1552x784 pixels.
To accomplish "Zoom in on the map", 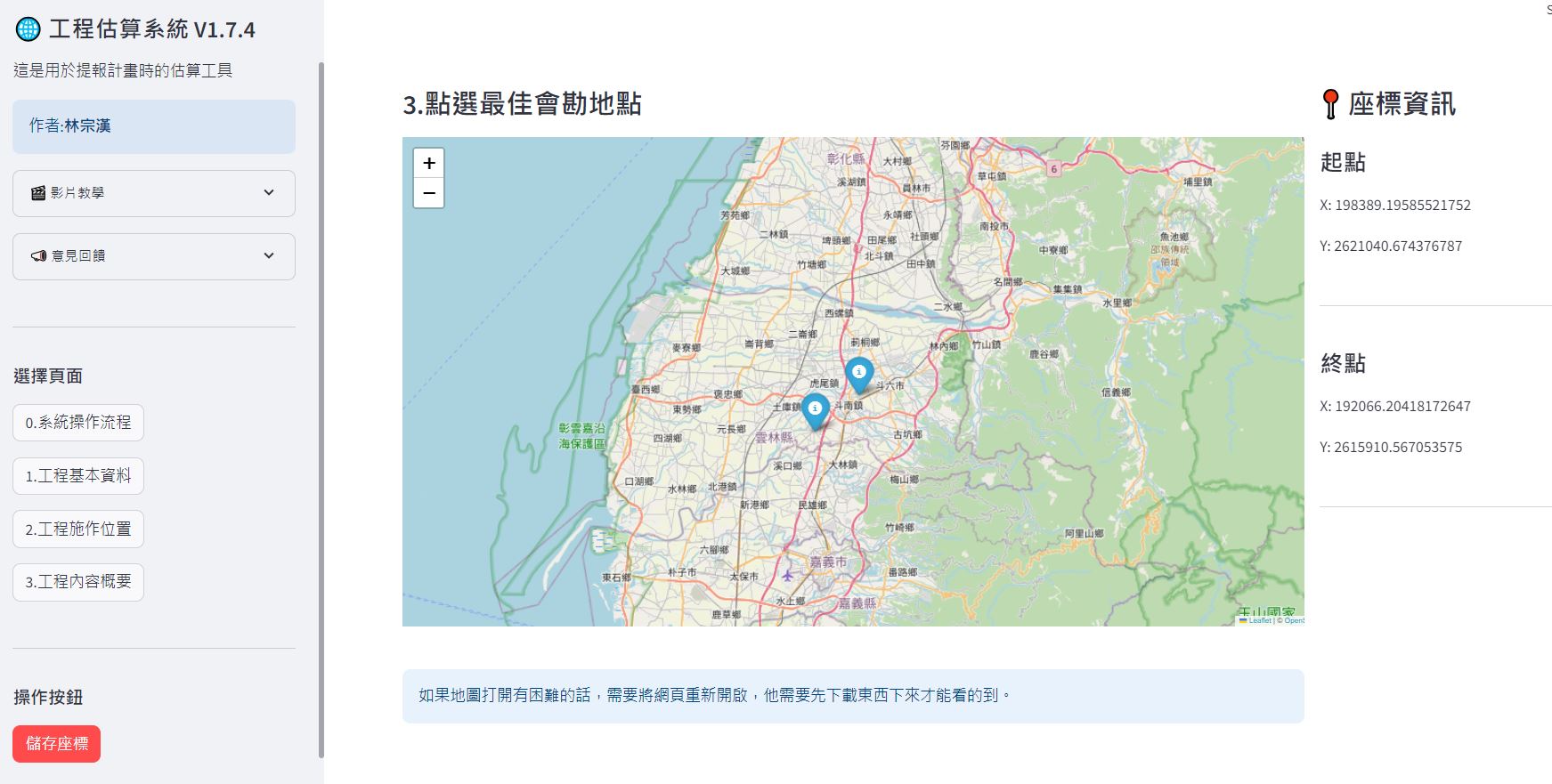I will pos(428,163).
